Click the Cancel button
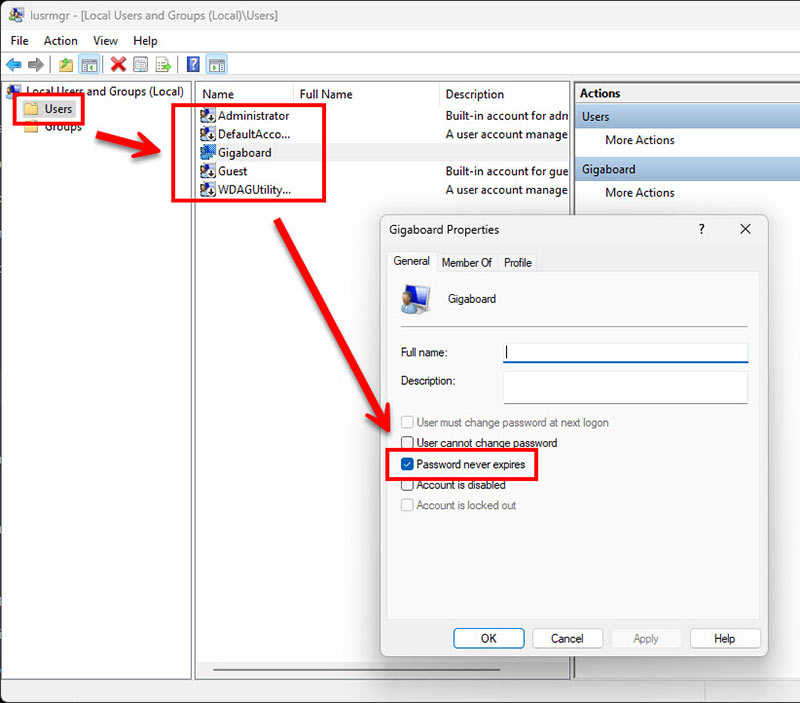 [567, 639]
